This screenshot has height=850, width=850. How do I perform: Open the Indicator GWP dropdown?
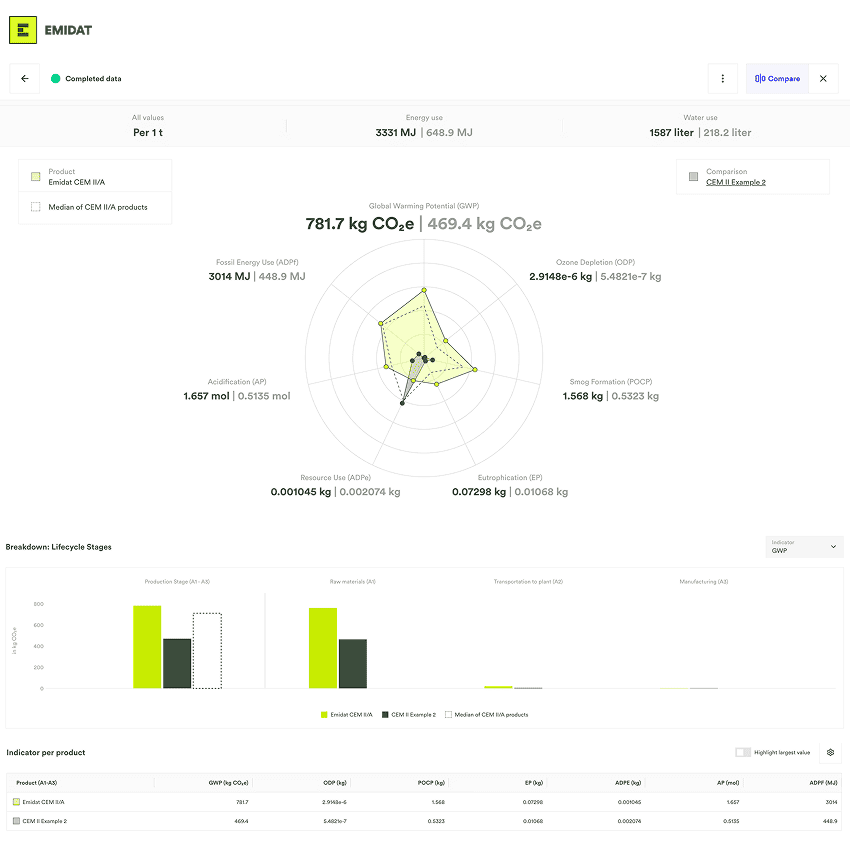point(804,547)
